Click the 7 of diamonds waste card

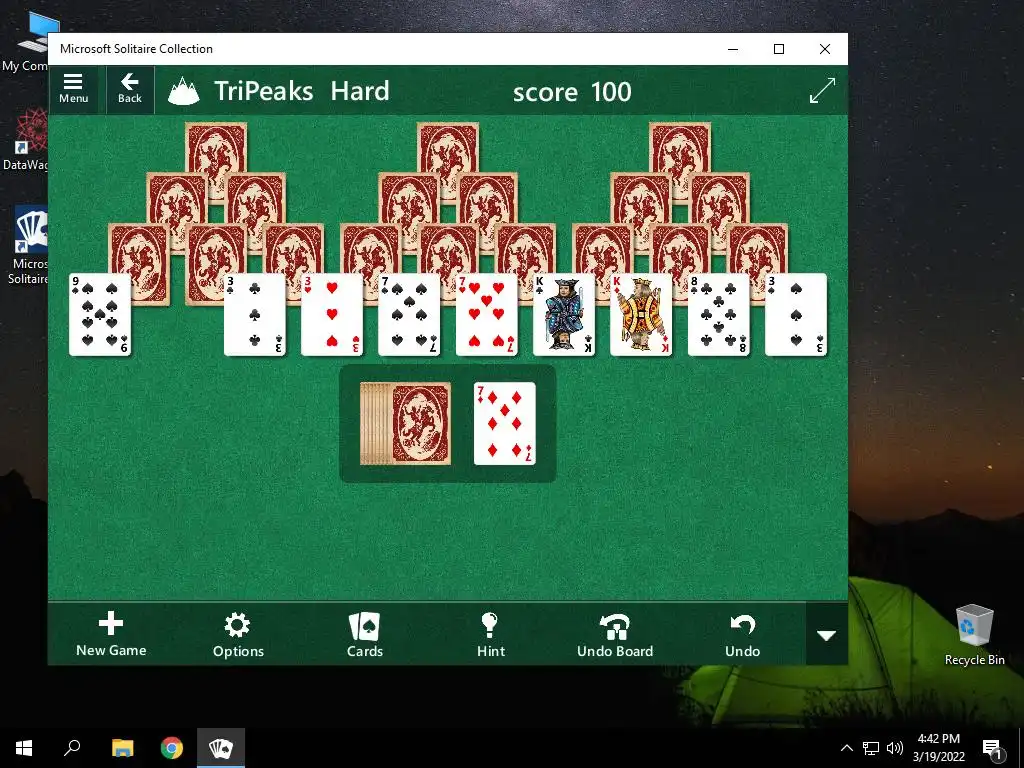pos(505,423)
